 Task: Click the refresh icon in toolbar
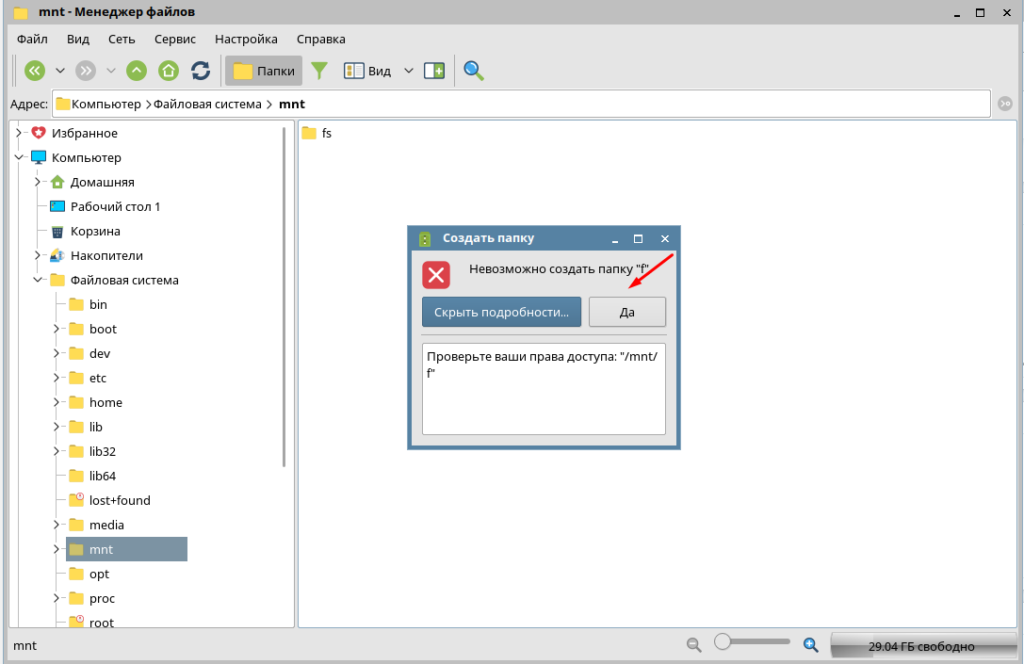click(x=201, y=71)
